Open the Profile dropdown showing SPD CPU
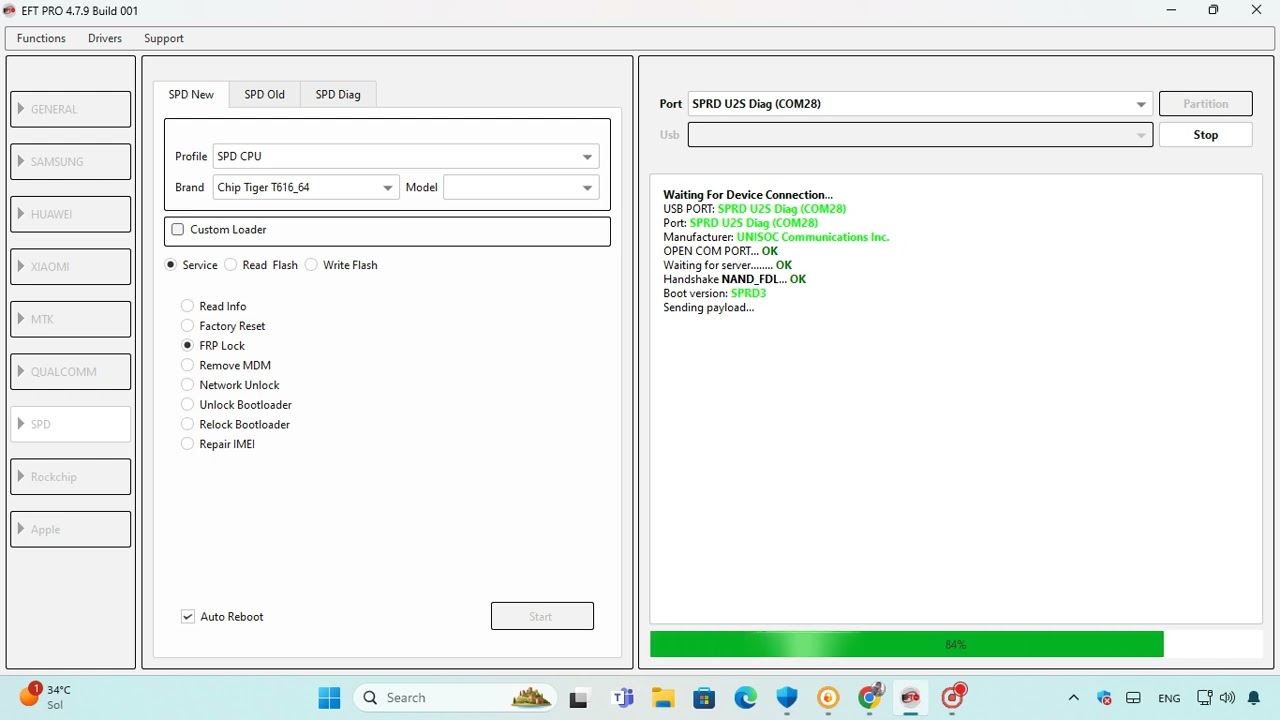The image size is (1280, 720). coord(406,156)
